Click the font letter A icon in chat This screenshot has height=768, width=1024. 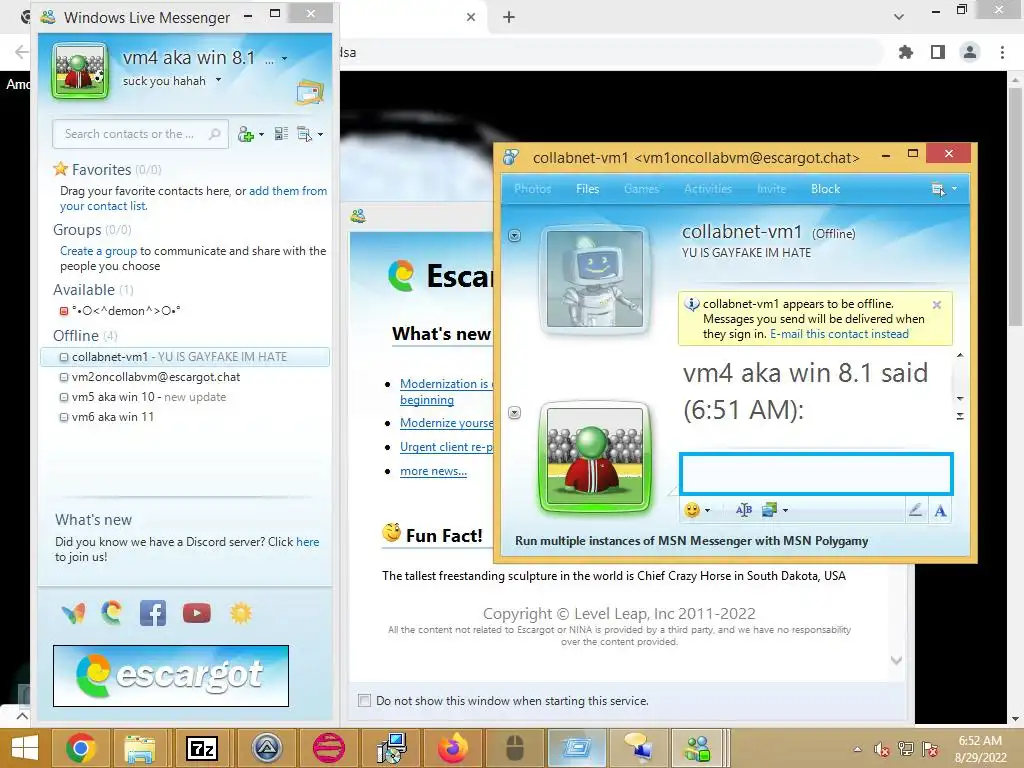coord(940,510)
